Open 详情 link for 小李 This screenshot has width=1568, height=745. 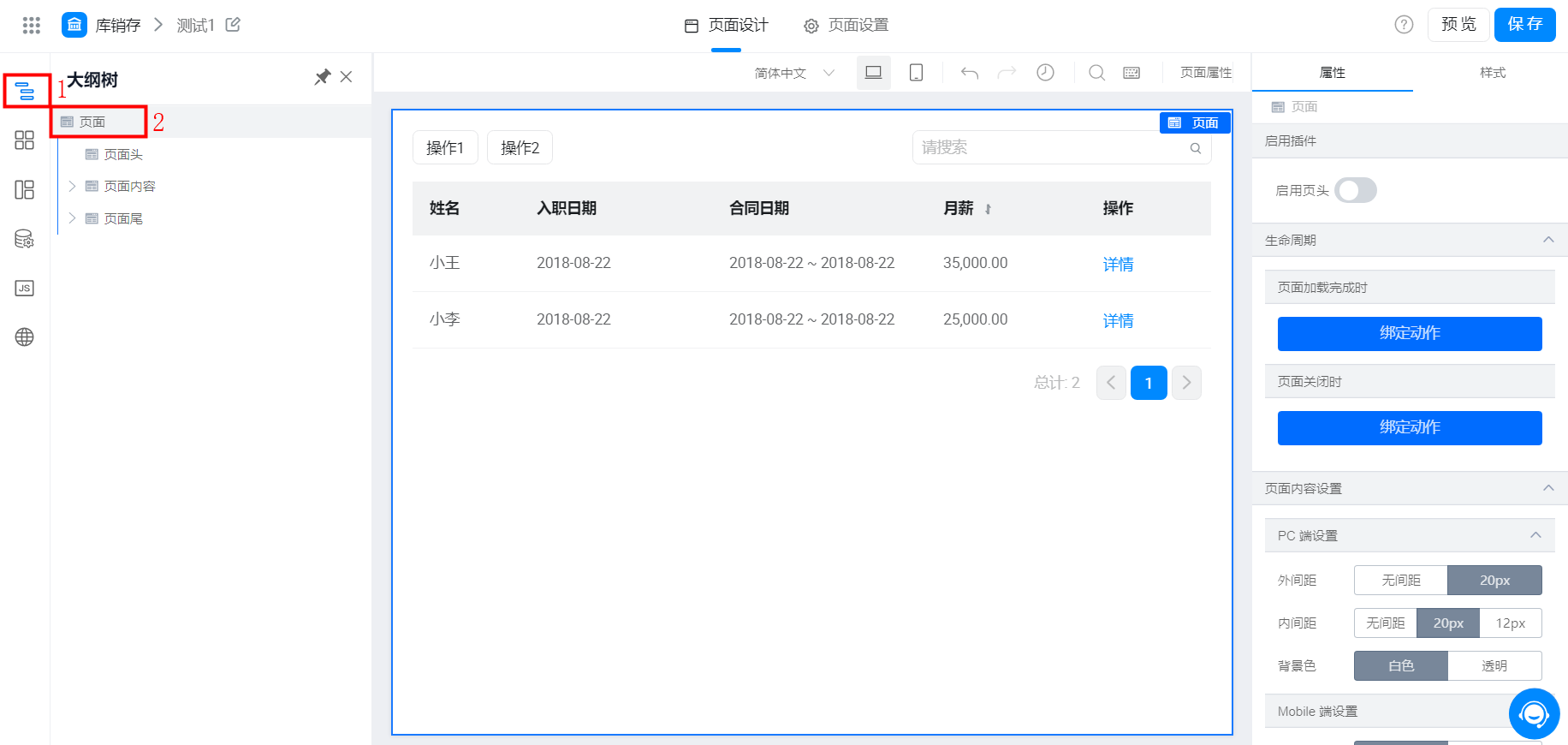pyautogui.click(x=1118, y=320)
